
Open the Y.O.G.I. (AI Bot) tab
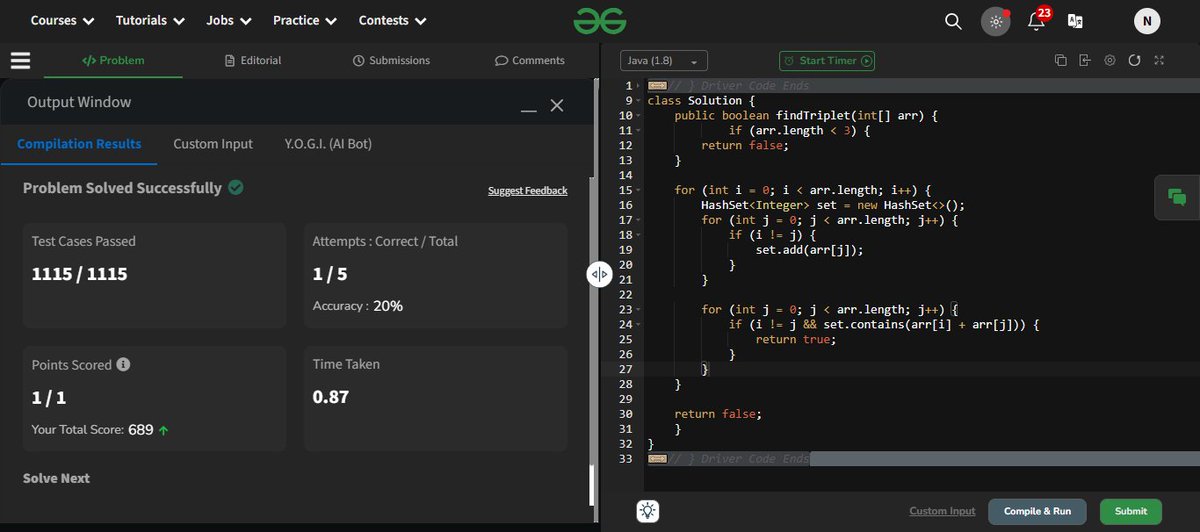pyautogui.click(x=328, y=144)
